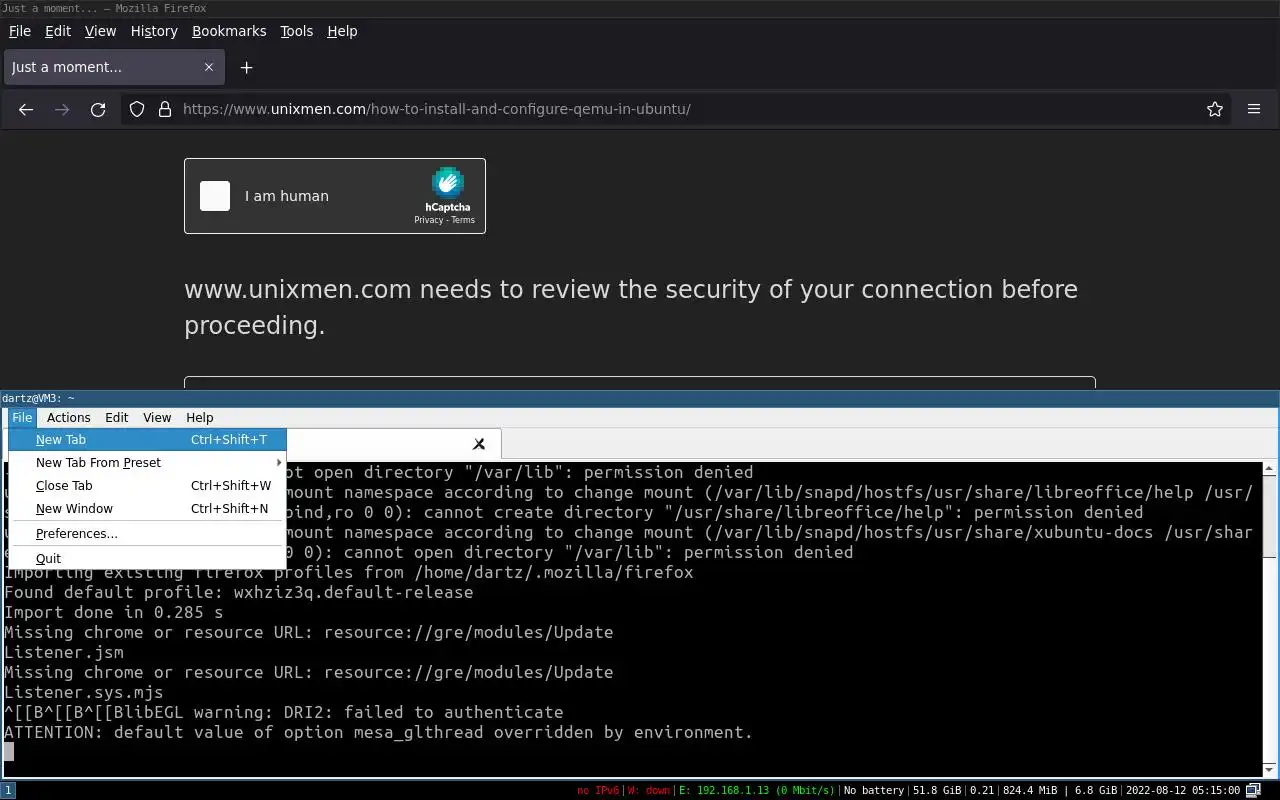Open hCaptcha Privacy link
This screenshot has height=800, width=1280.
pos(428,220)
